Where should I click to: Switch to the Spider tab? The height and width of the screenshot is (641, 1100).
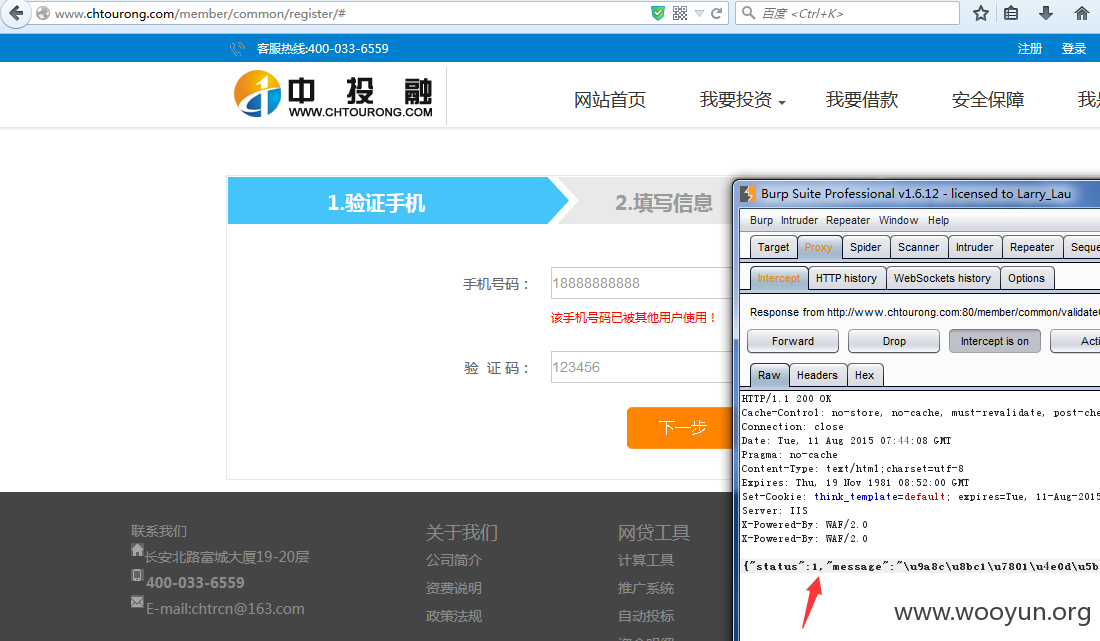[x=865, y=247]
